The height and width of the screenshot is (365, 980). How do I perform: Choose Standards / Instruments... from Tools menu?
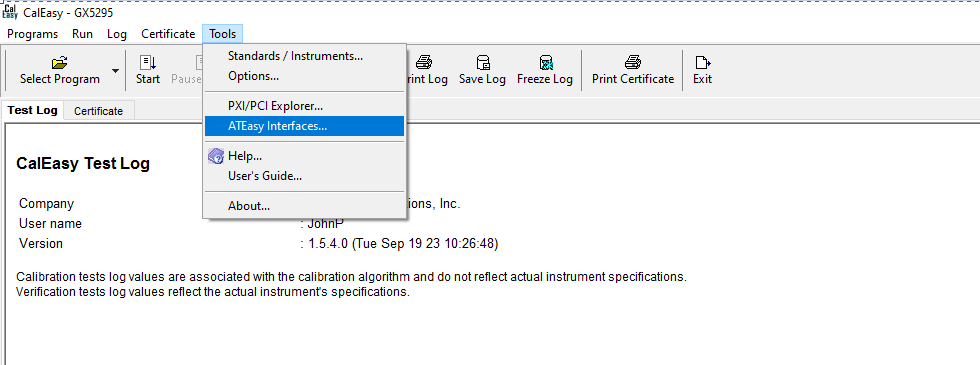(304, 56)
